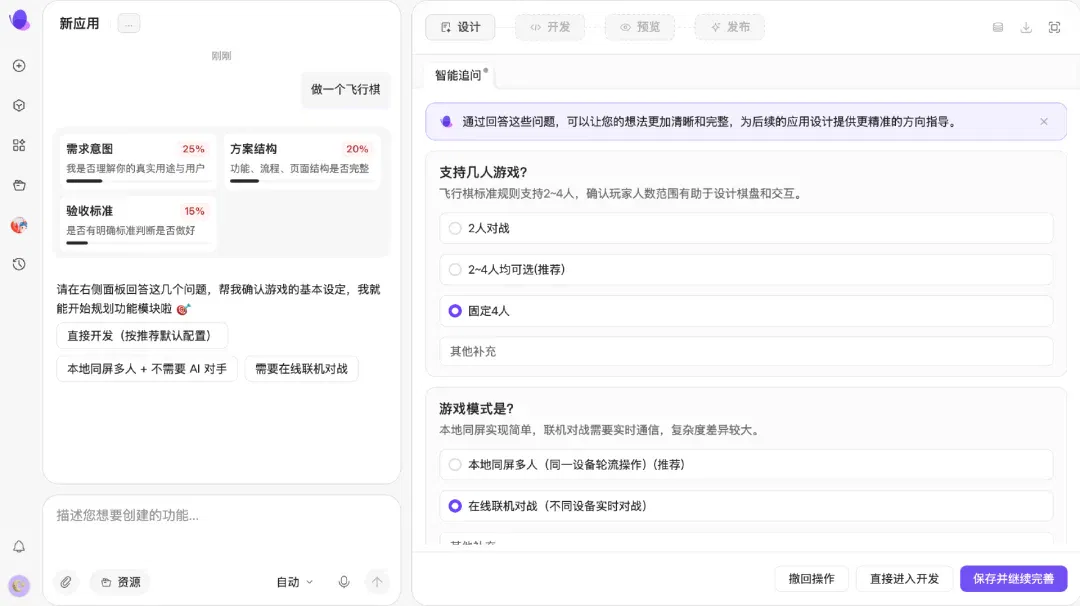Click the 验收标准 15% progress card
Viewport: 1080px width, 606px height.
click(x=137, y=224)
